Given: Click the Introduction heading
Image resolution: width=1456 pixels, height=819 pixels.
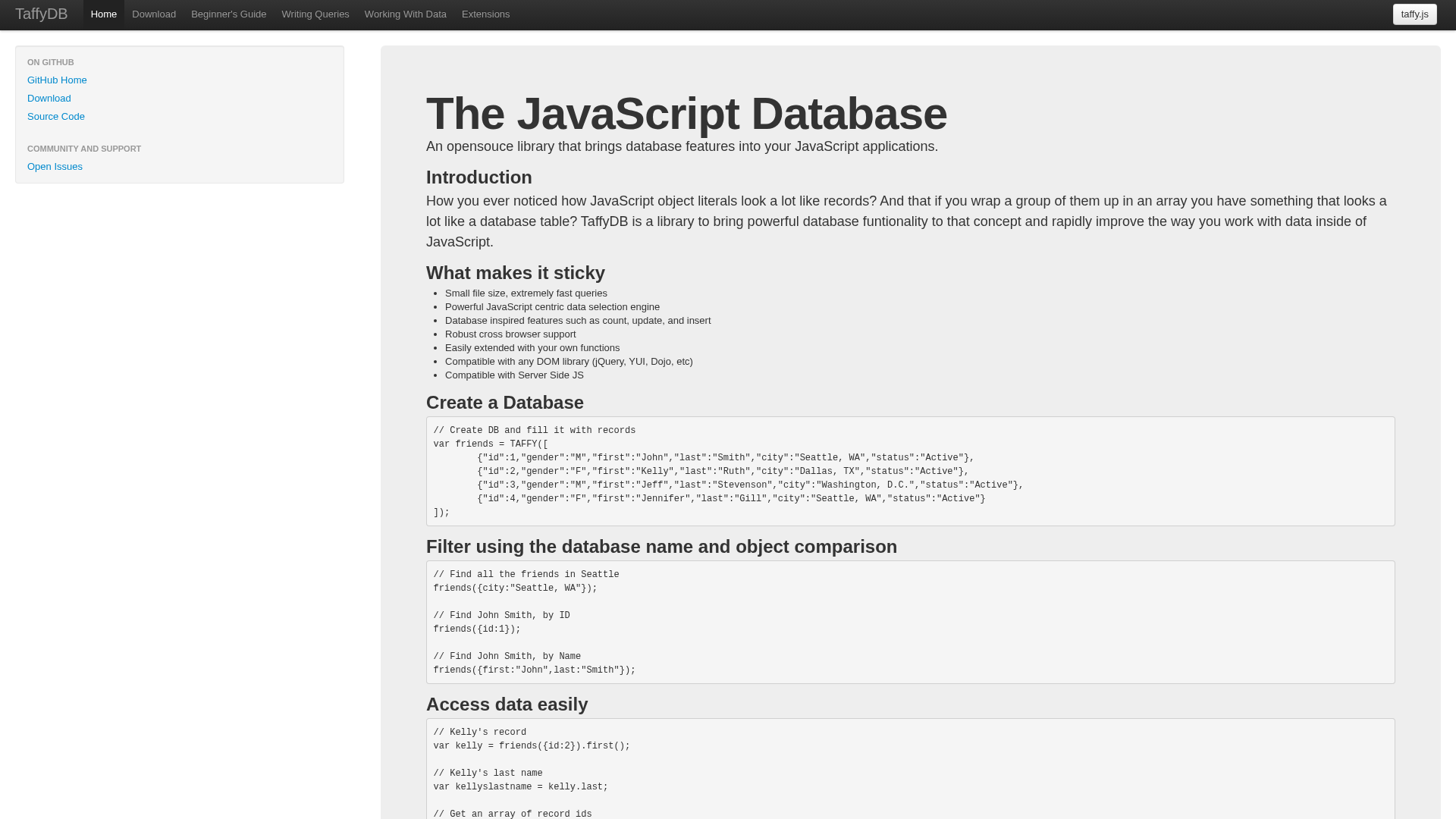Looking at the screenshot, I should [x=479, y=177].
